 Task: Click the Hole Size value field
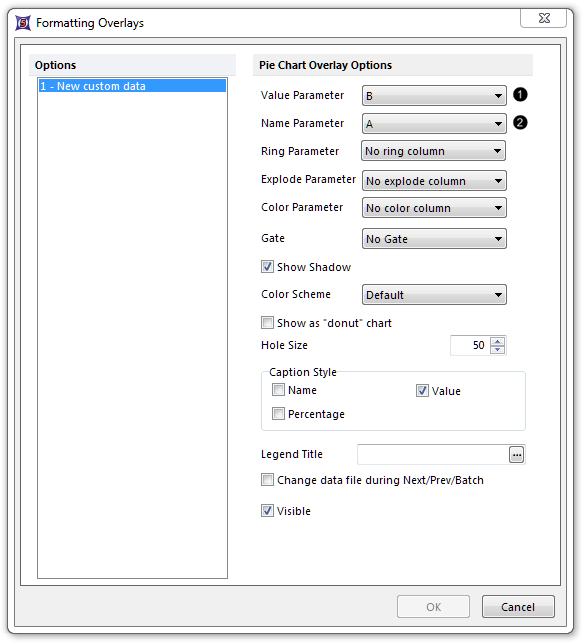point(470,345)
